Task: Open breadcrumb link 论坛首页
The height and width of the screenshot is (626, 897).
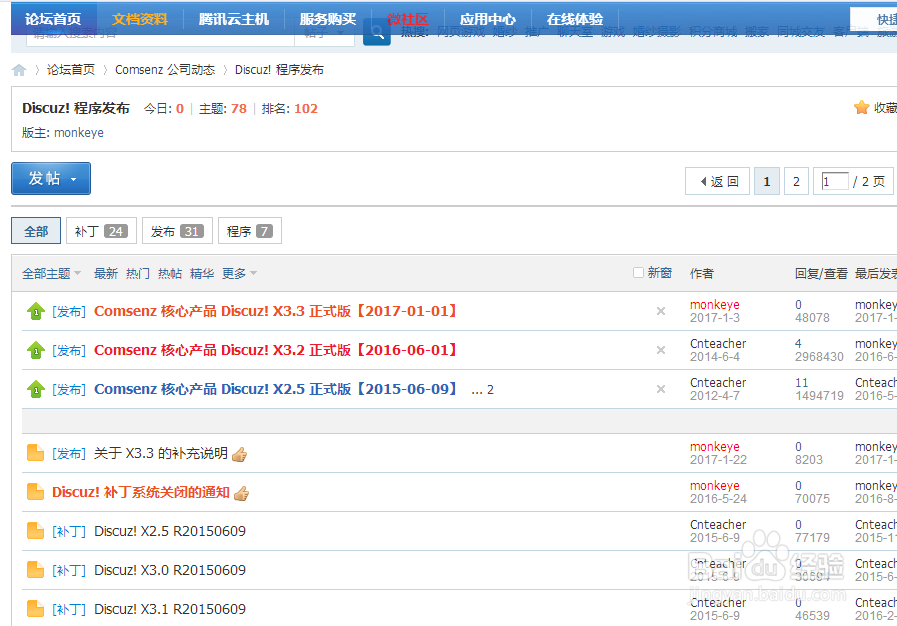Action: 71,70
